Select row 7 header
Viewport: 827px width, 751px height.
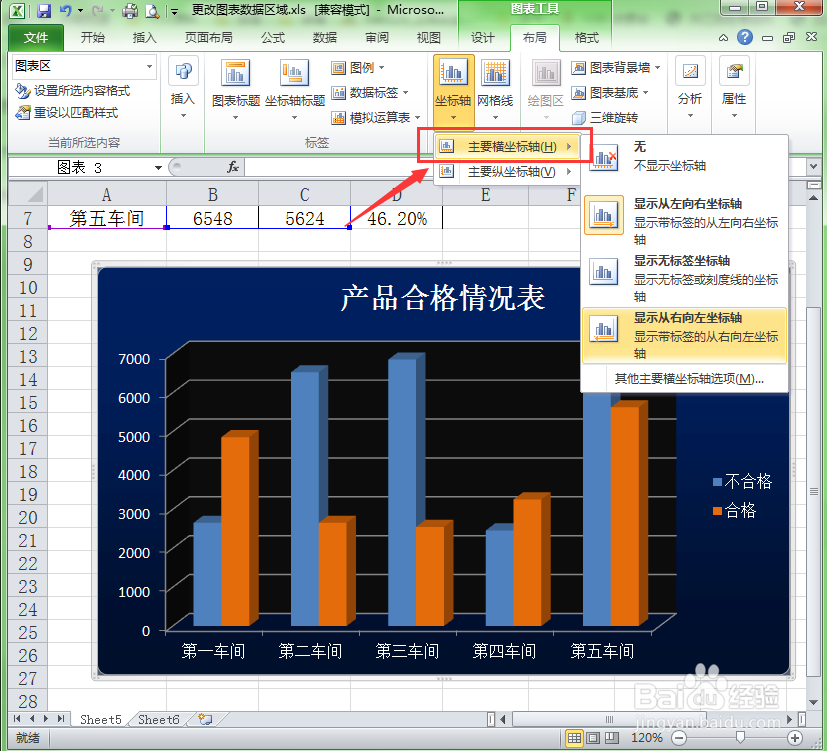[28, 218]
